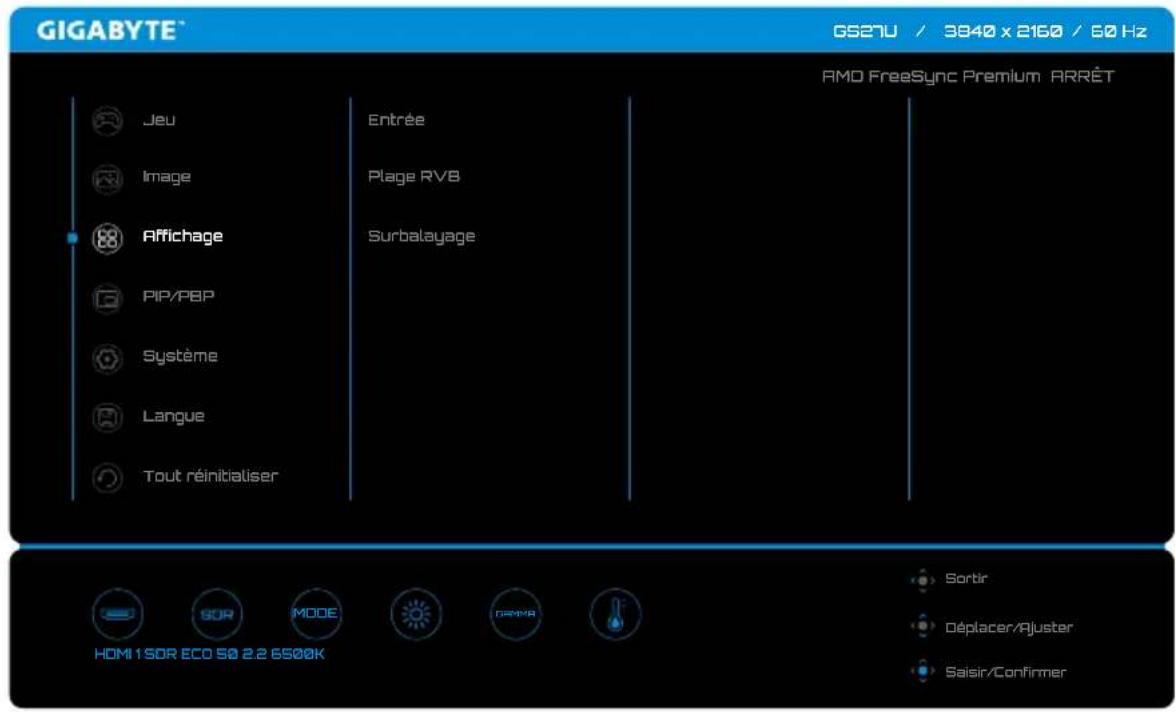Select the Image picture icon
This screenshot has height=712, width=1176.
(x=107, y=179)
